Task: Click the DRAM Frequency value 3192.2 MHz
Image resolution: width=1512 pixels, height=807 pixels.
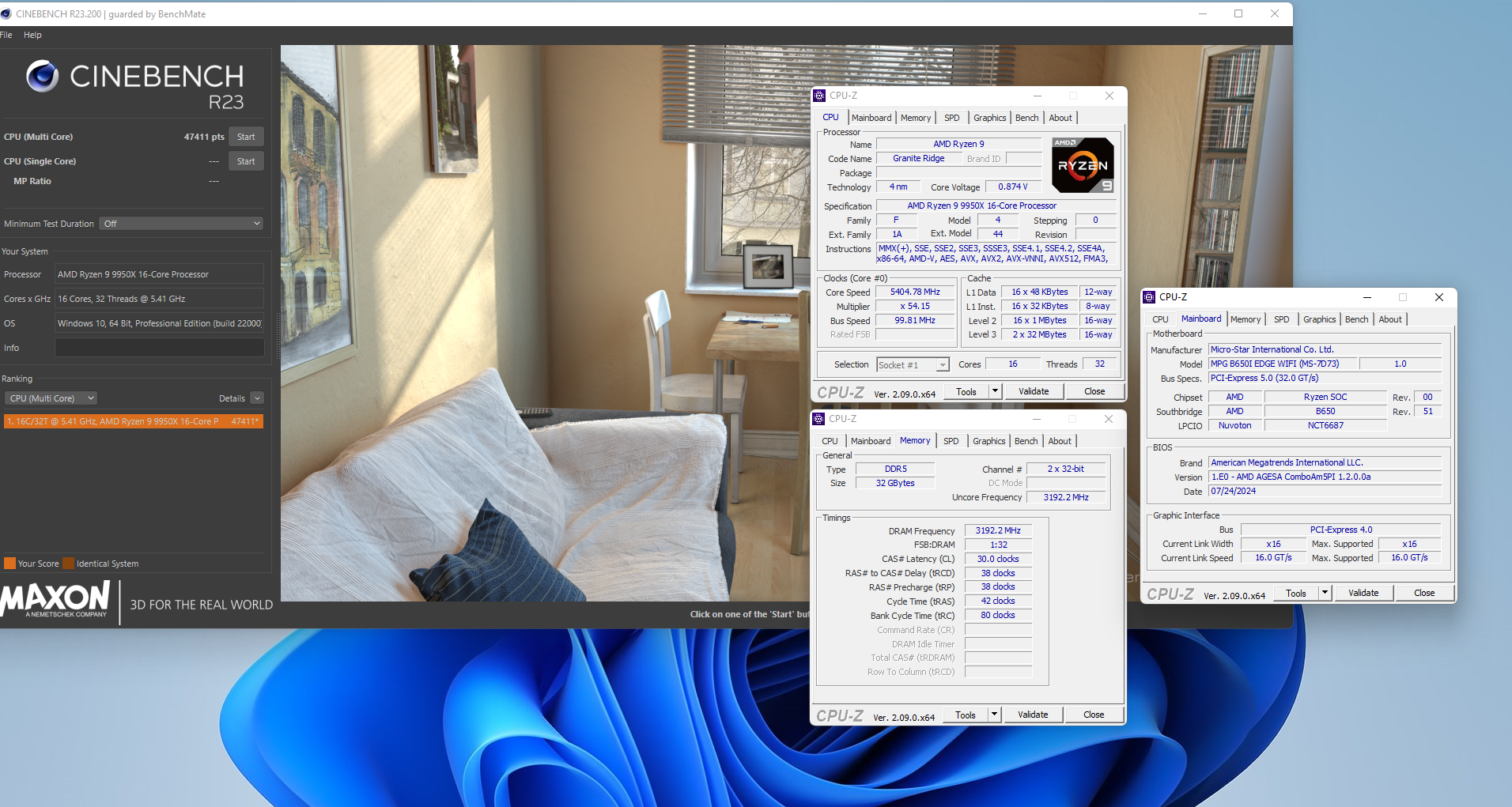Action: (x=998, y=531)
